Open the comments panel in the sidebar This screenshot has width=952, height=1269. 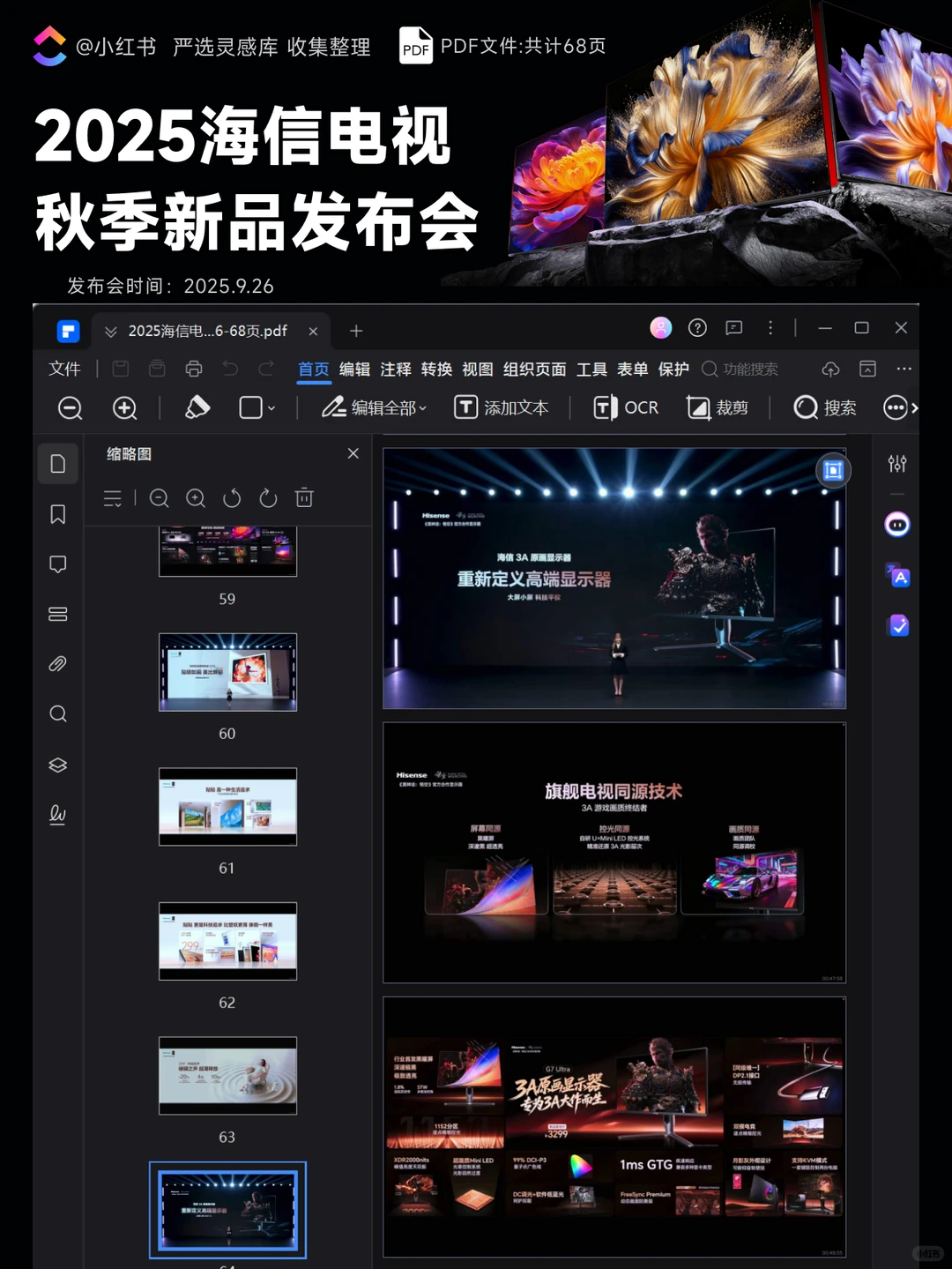click(x=57, y=564)
